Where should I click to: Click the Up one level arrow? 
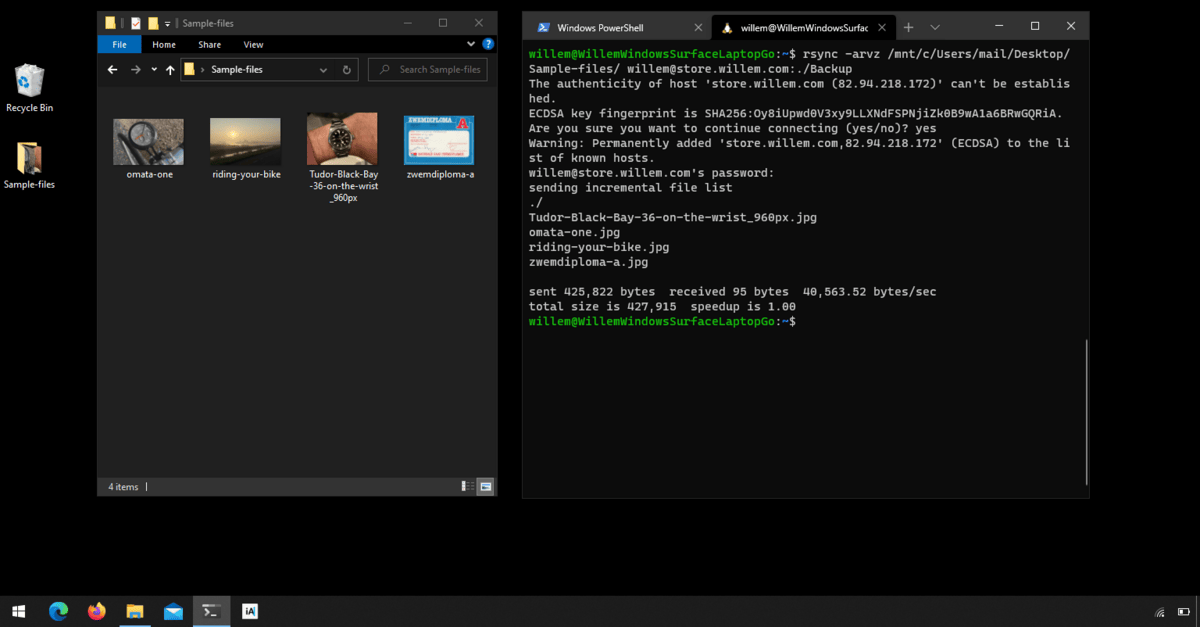[x=170, y=70]
